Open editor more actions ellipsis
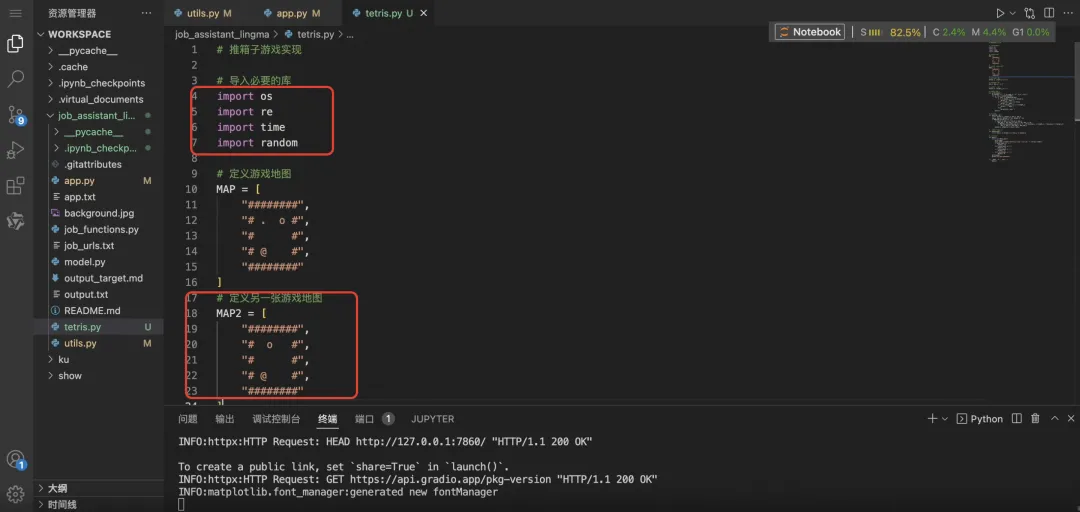 click(x=1068, y=13)
